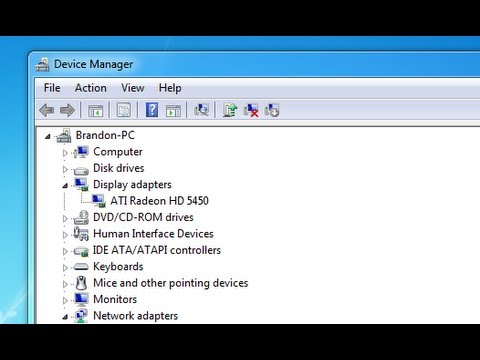The image size is (480, 360).
Task: Select the Disk drives label
Action: click(119, 168)
